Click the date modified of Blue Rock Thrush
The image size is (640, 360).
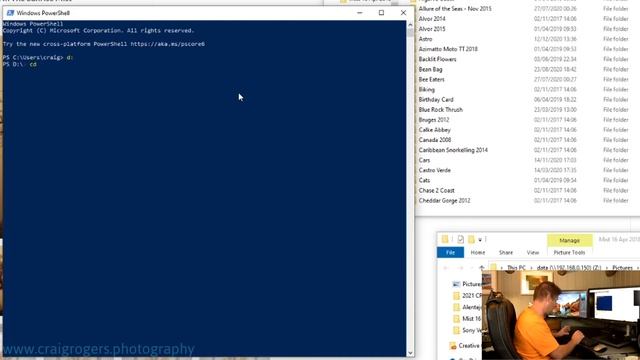coord(555,110)
